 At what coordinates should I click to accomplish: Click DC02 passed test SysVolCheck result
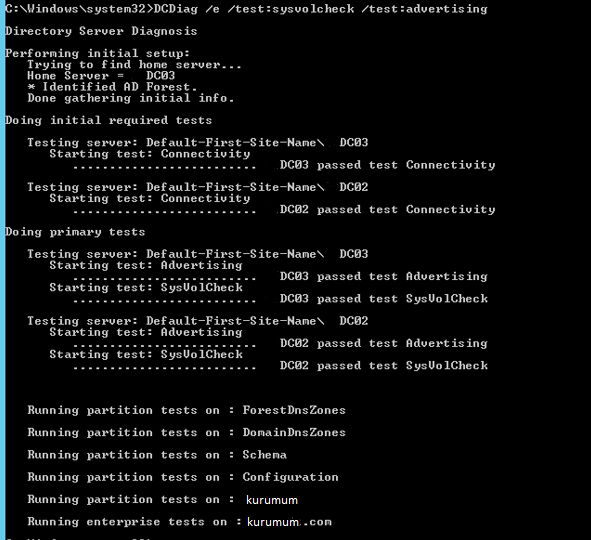384,366
